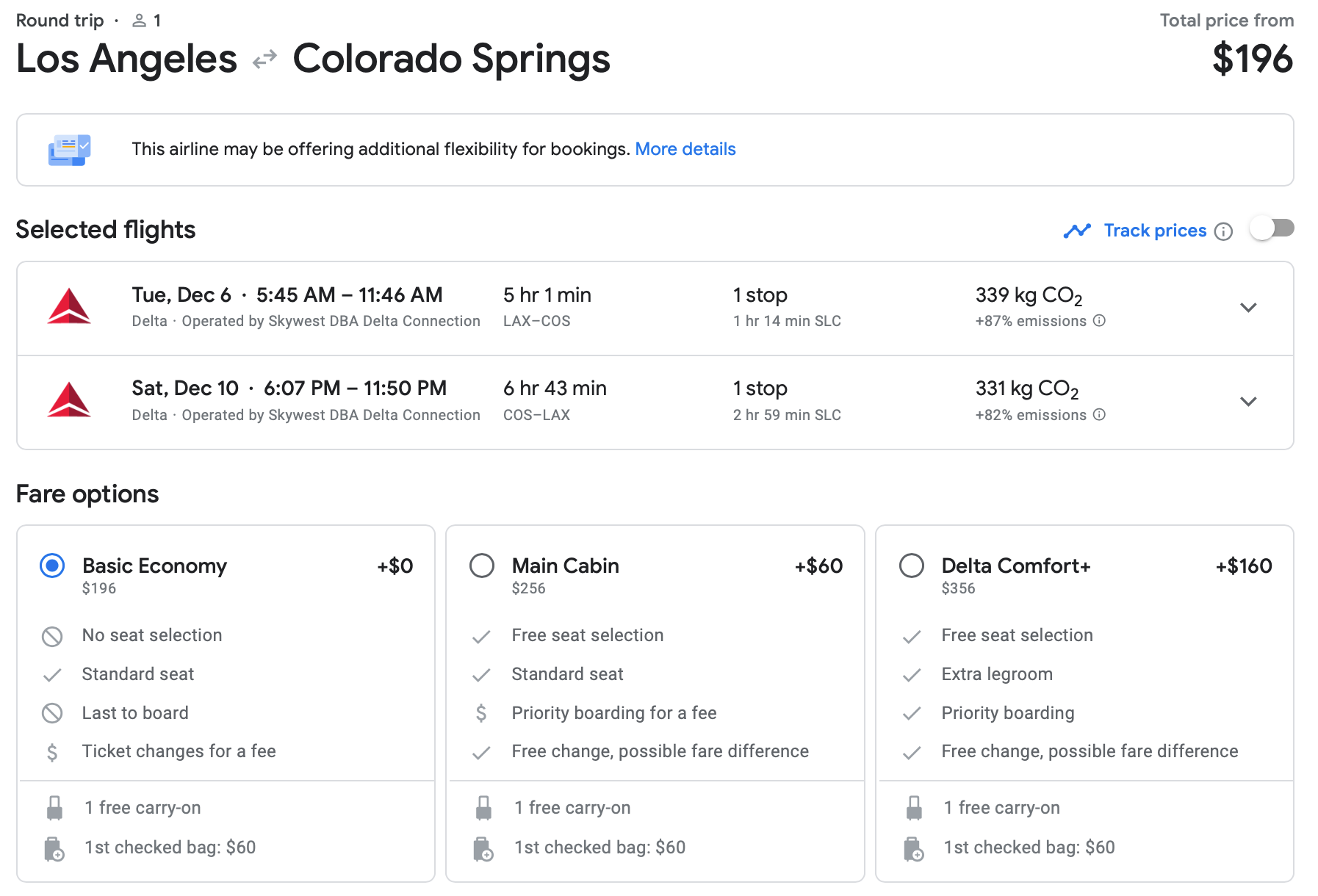Click Delta logo on Dec 6 flight

tap(69, 307)
